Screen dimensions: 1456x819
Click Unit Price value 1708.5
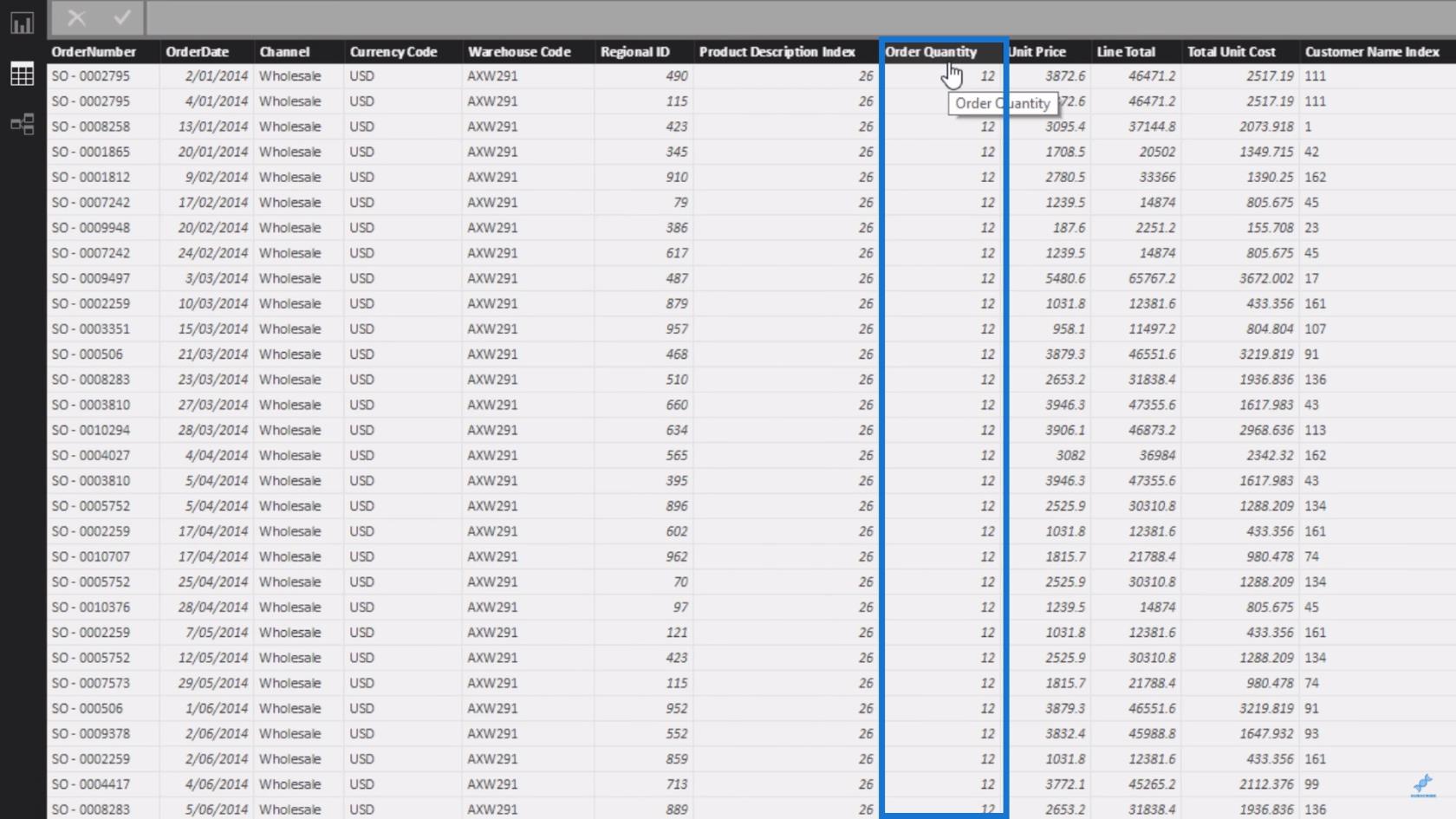point(1065,152)
